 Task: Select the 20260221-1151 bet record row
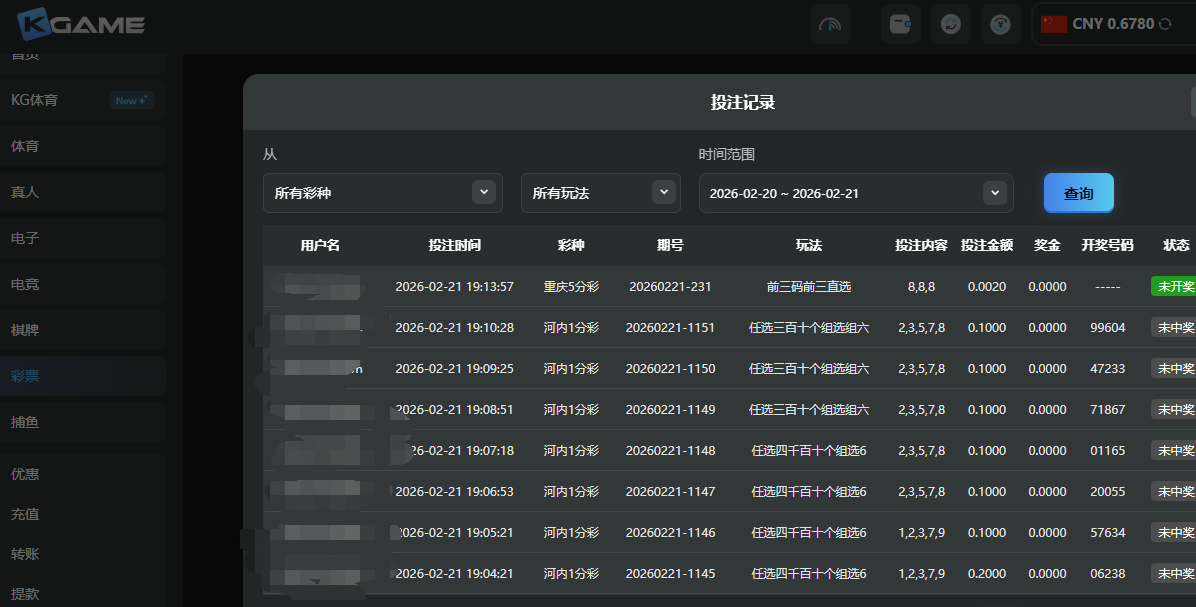click(670, 327)
